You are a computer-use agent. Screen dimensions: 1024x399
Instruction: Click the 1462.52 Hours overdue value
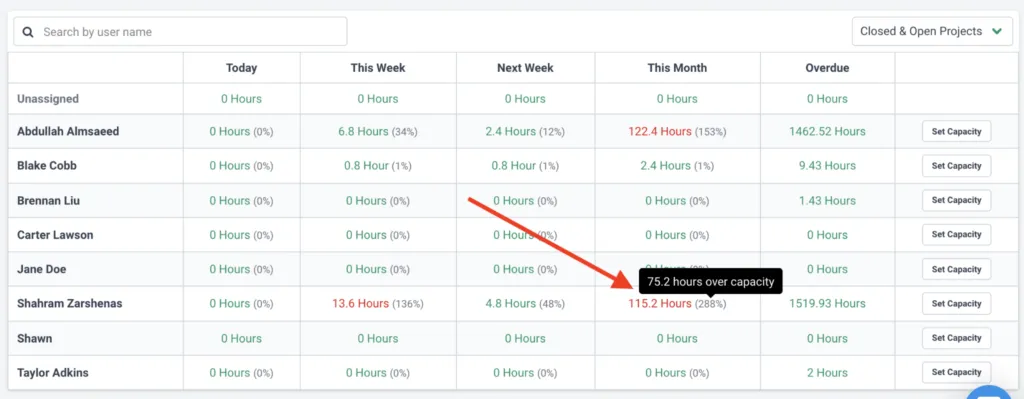827,131
